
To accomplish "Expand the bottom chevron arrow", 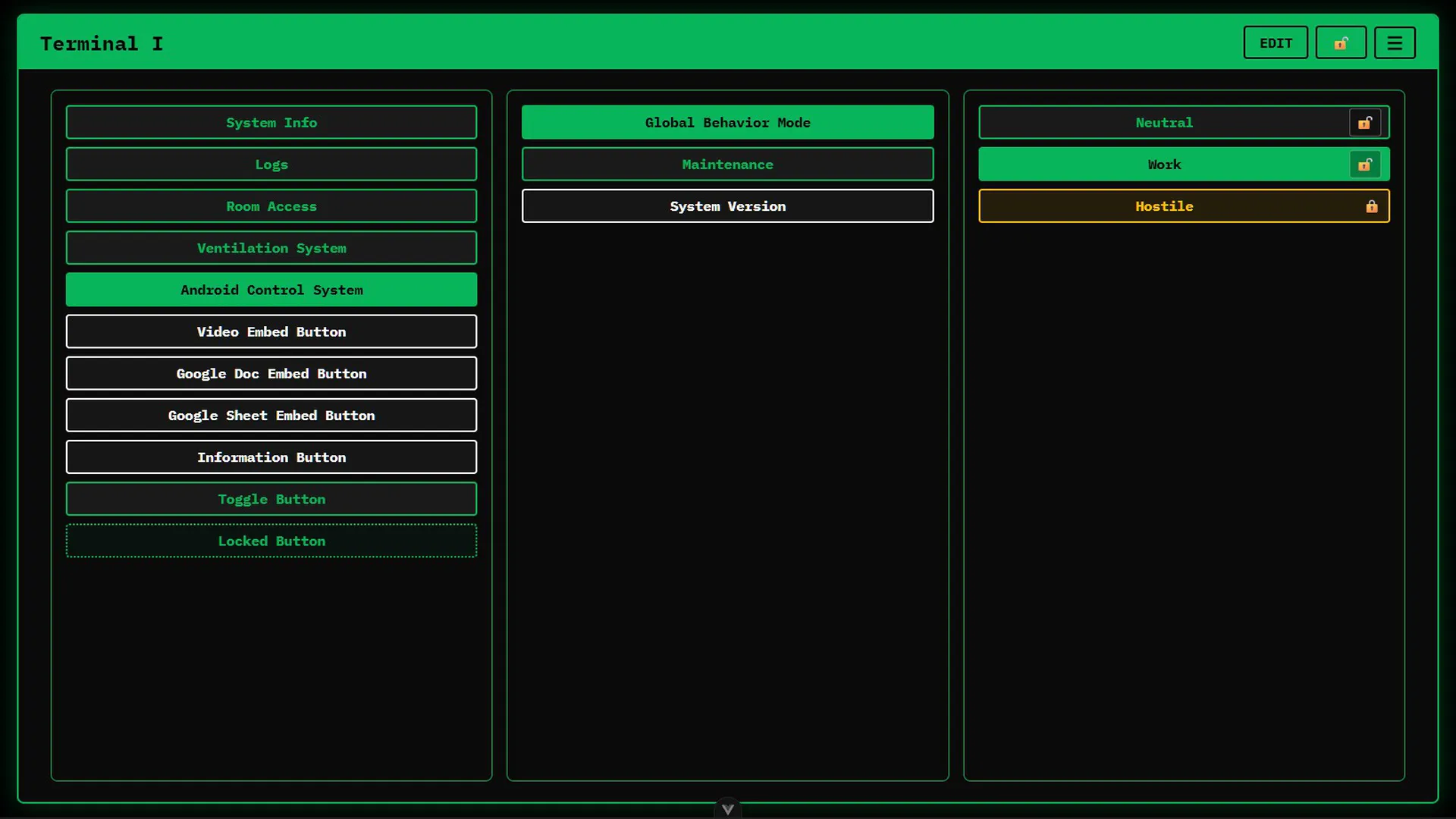I will 727,809.
